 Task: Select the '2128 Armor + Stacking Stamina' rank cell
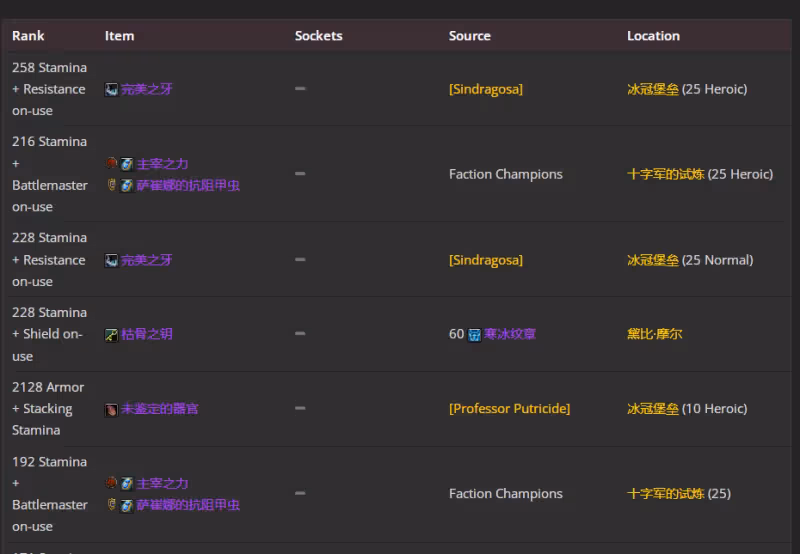(48, 409)
